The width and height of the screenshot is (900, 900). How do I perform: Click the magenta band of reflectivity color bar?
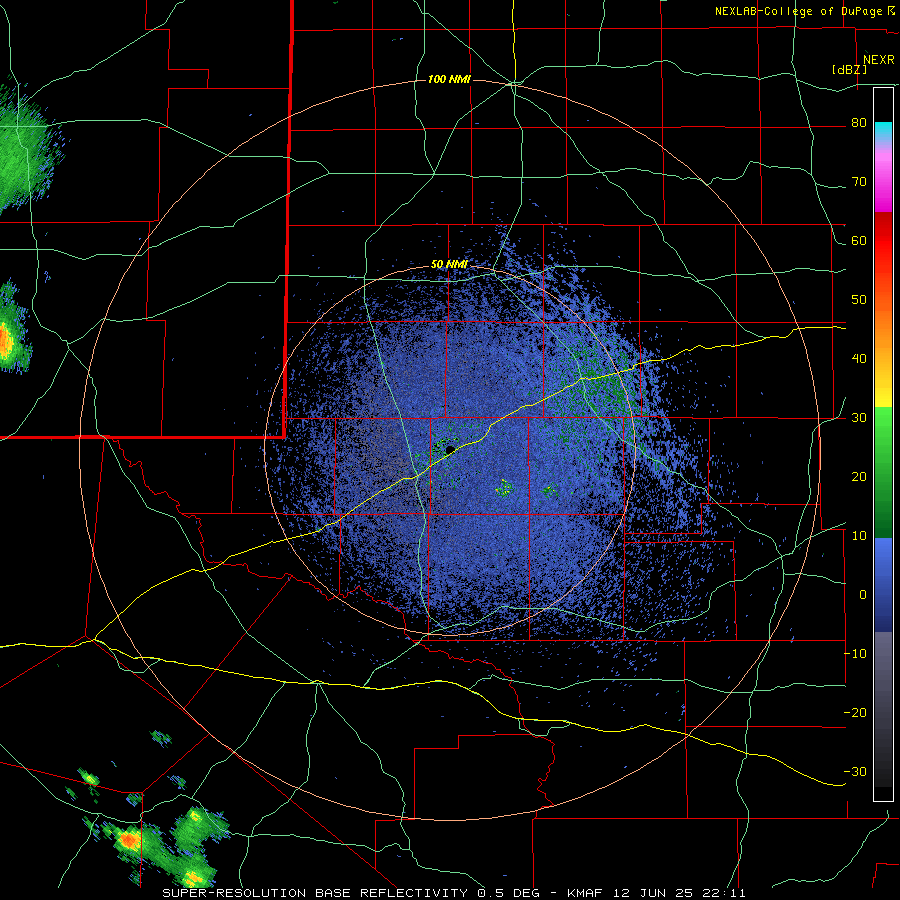883,184
